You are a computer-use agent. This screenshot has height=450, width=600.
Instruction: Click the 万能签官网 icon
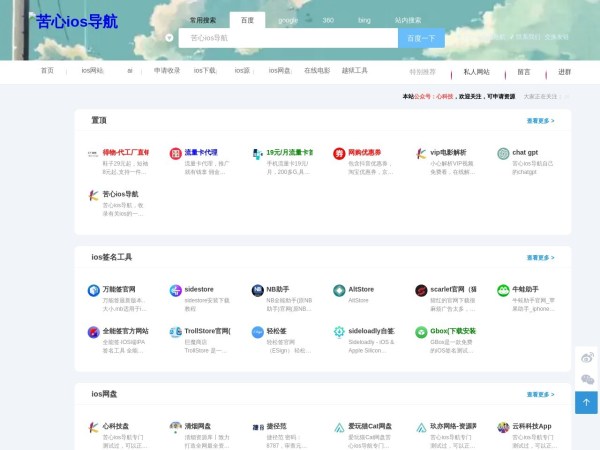click(x=93, y=291)
